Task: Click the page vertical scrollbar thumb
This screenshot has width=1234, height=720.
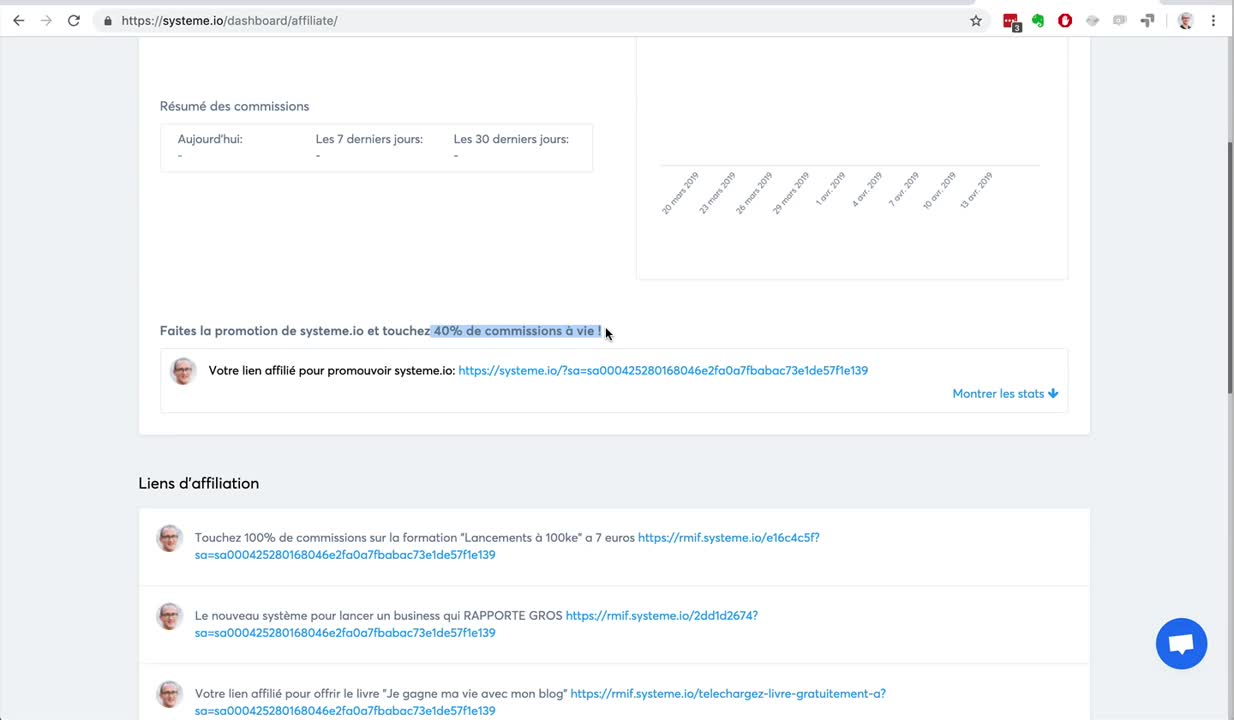Action: click(1229, 270)
